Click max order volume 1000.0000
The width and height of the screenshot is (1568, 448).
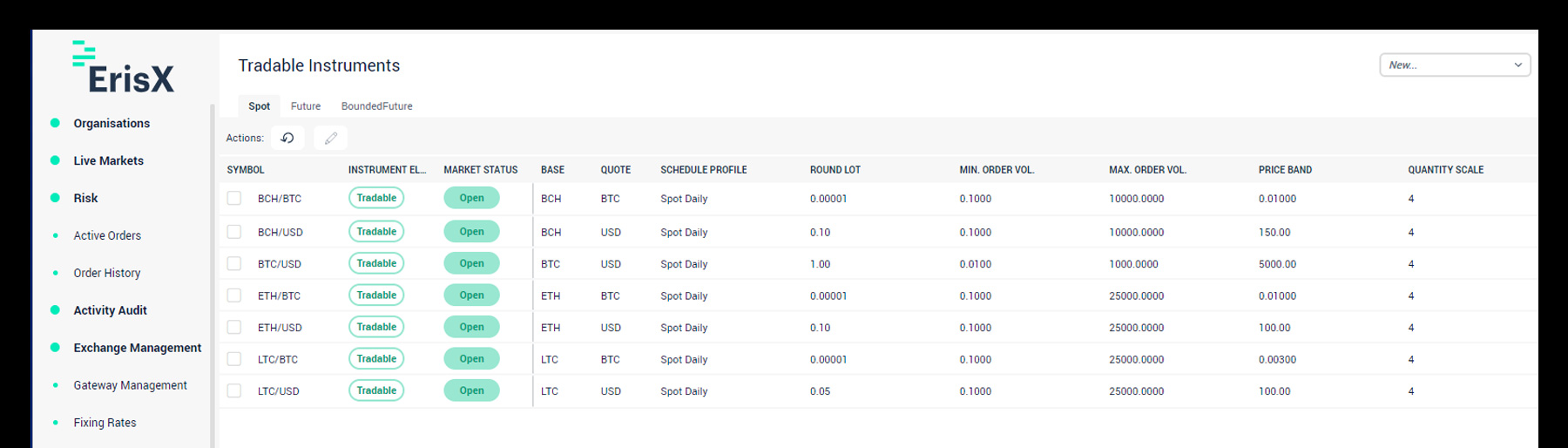pyautogui.click(x=1133, y=264)
